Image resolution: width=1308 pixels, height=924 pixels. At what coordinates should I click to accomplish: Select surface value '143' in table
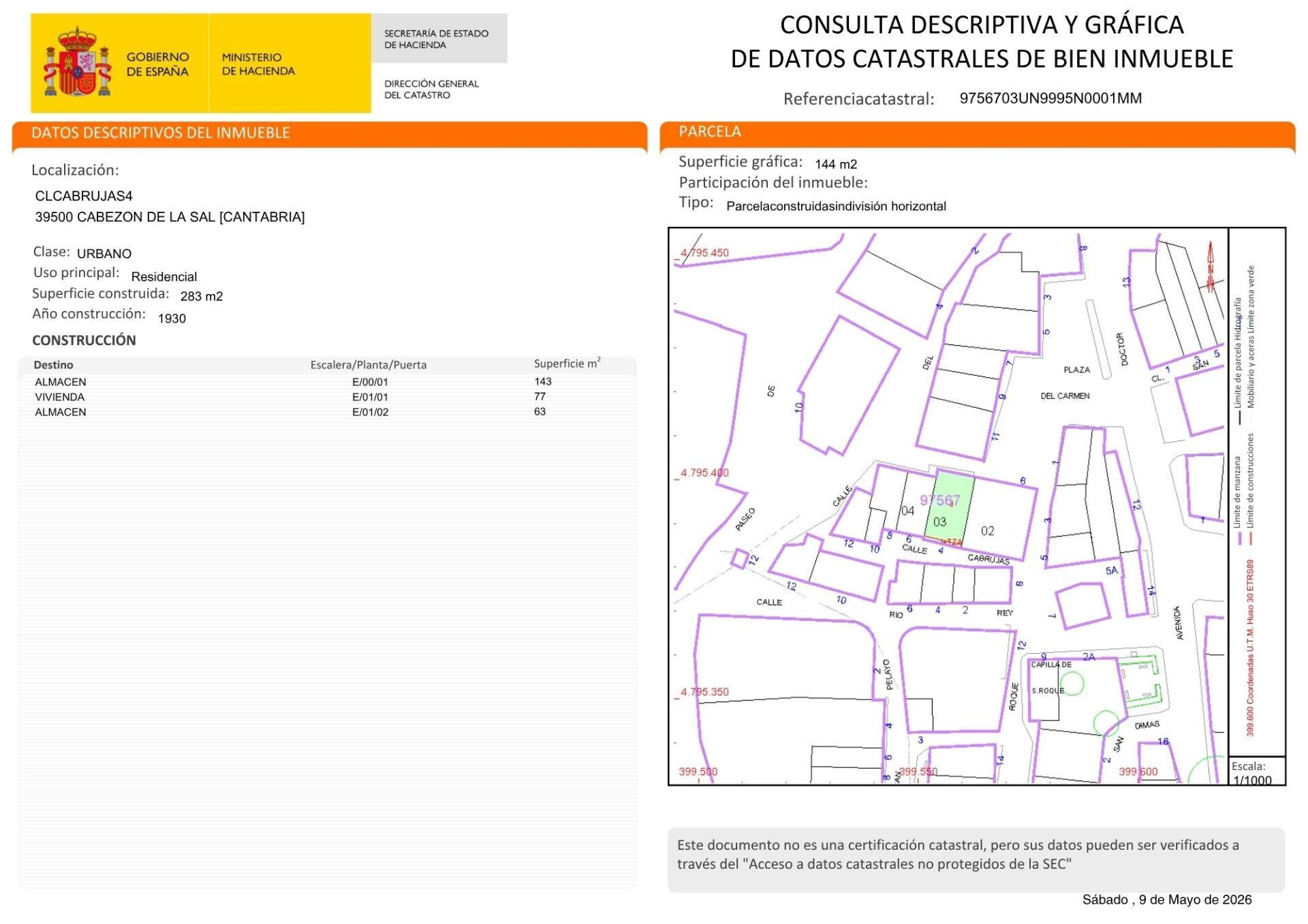click(x=543, y=381)
